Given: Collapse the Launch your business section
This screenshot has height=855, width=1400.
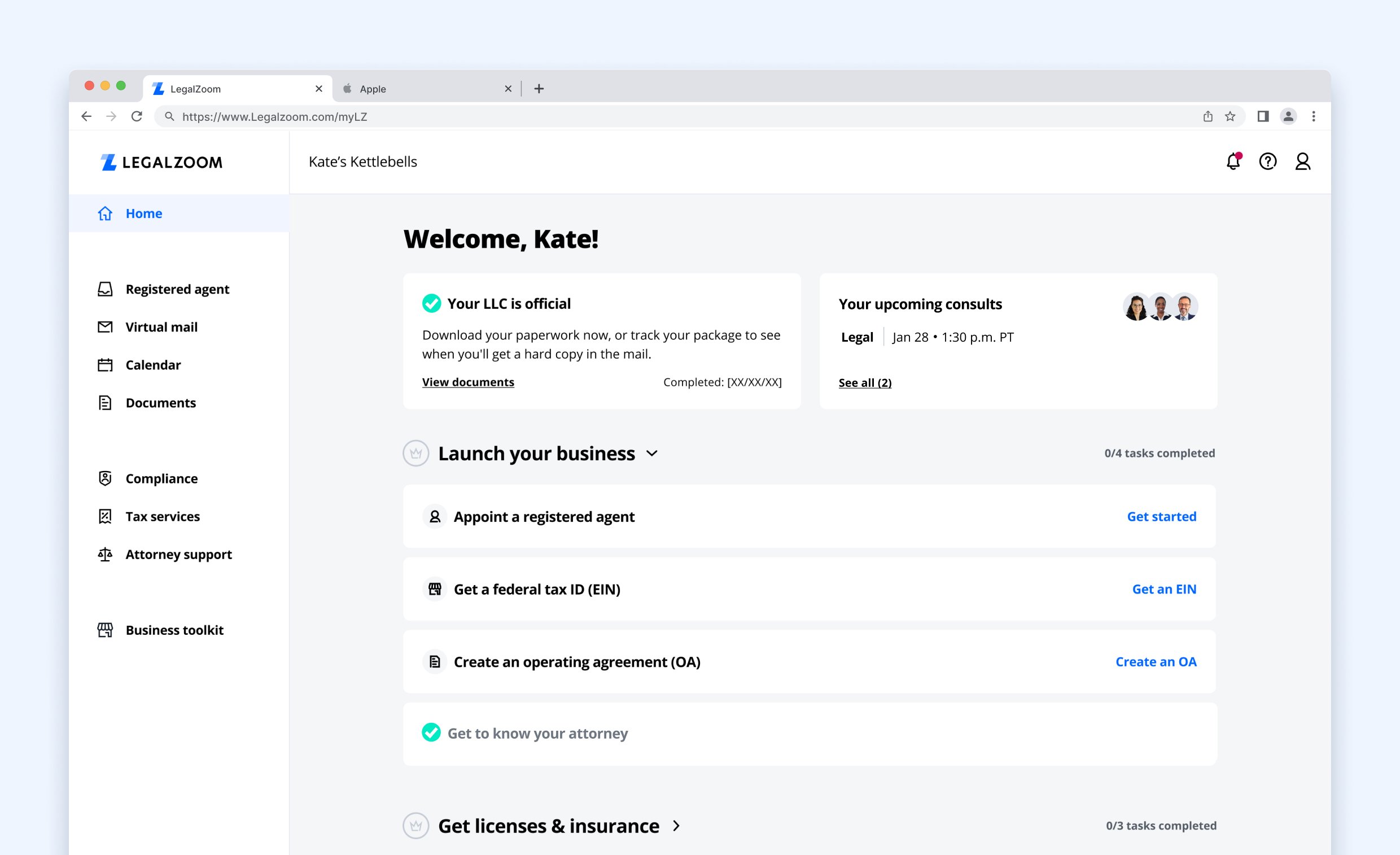Looking at the screenshot, I should point(651,453).
